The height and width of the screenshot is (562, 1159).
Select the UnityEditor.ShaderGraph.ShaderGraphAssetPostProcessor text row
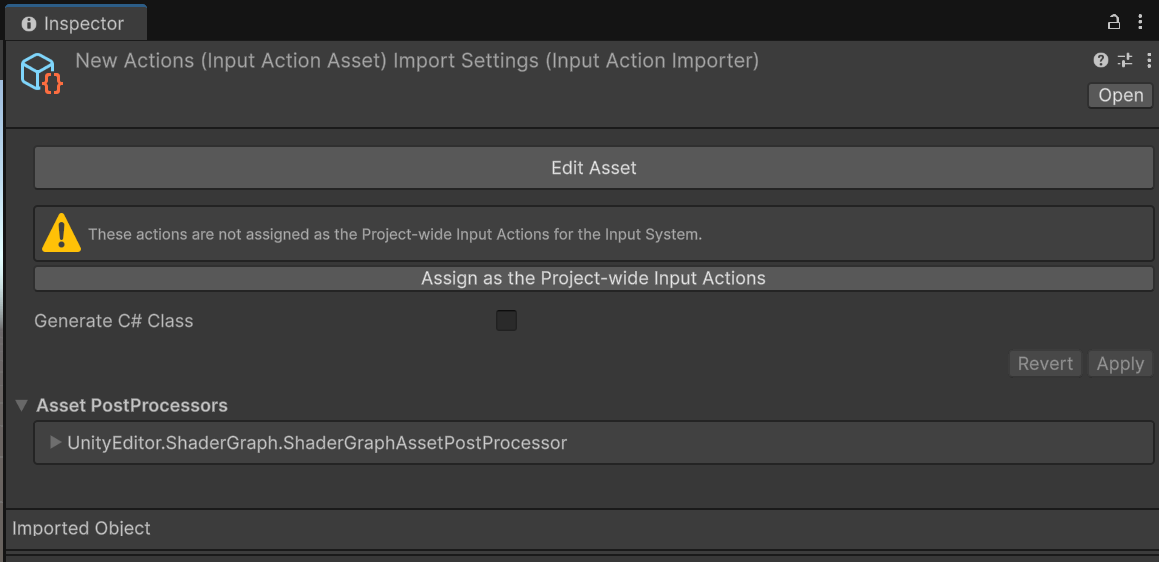click(x=317, y=442)
